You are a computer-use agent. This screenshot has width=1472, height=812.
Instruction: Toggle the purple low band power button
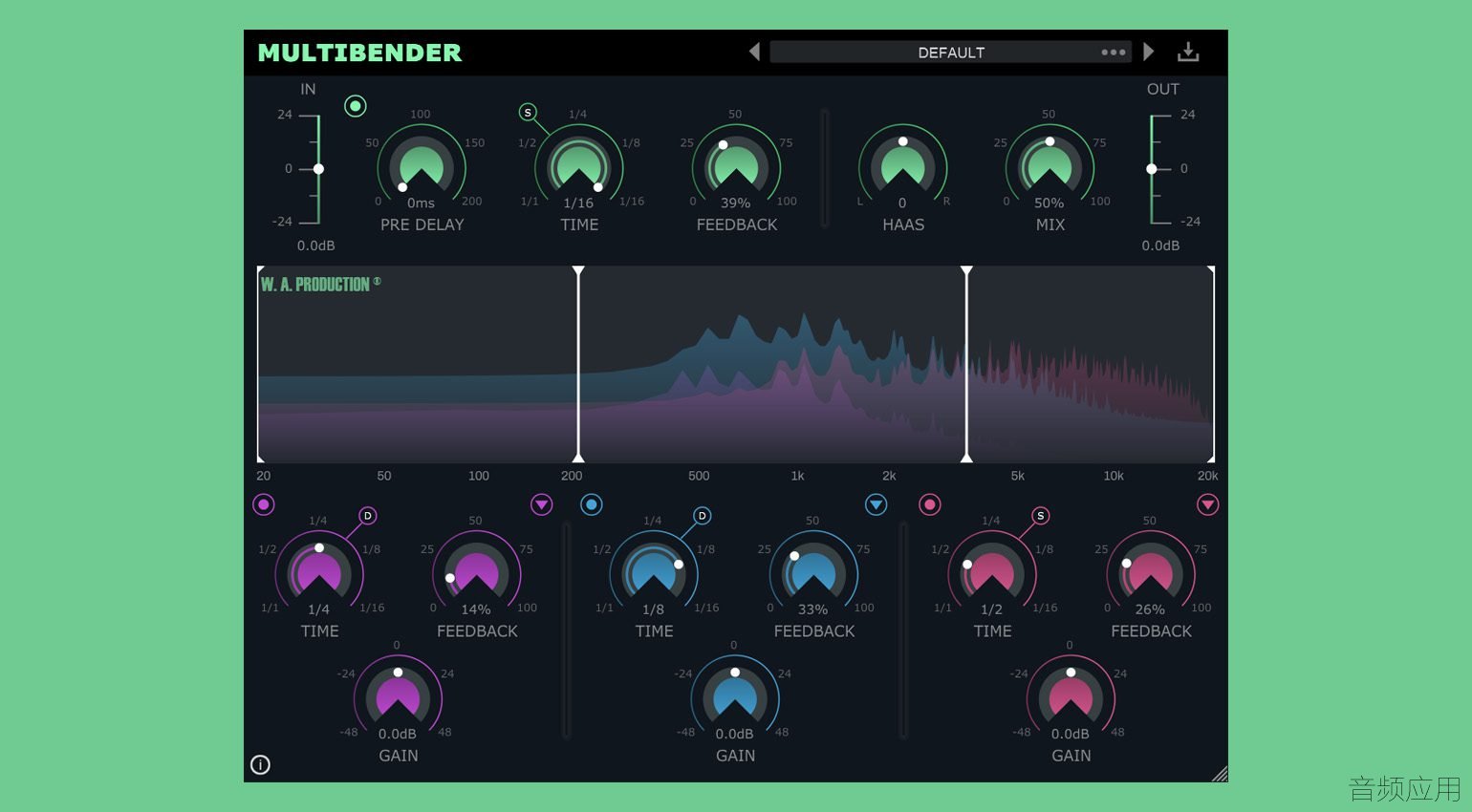pyautogui.click(x=264, y=504)
